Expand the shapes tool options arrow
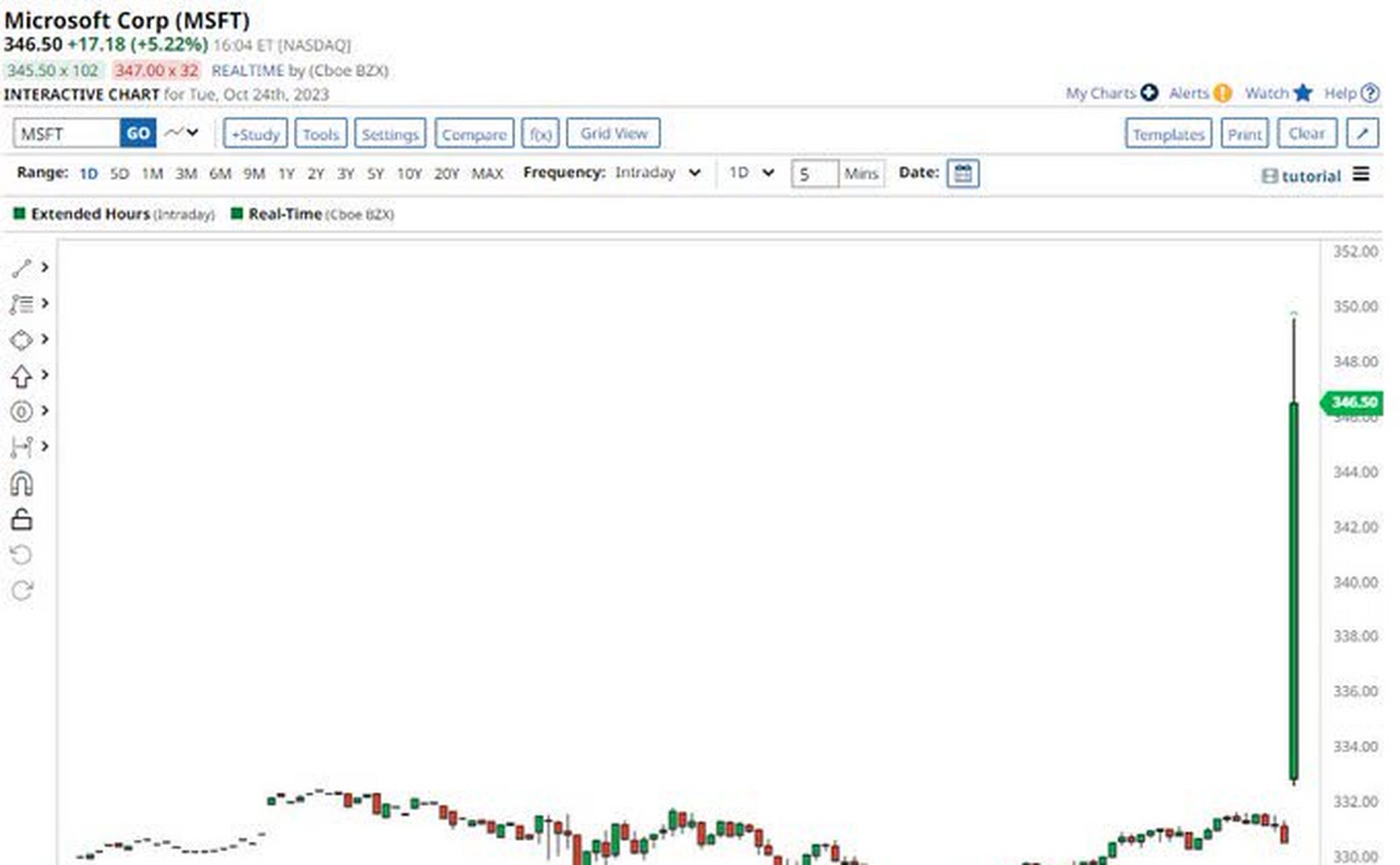Viewport: 1400px width, 865px height. 45,339
